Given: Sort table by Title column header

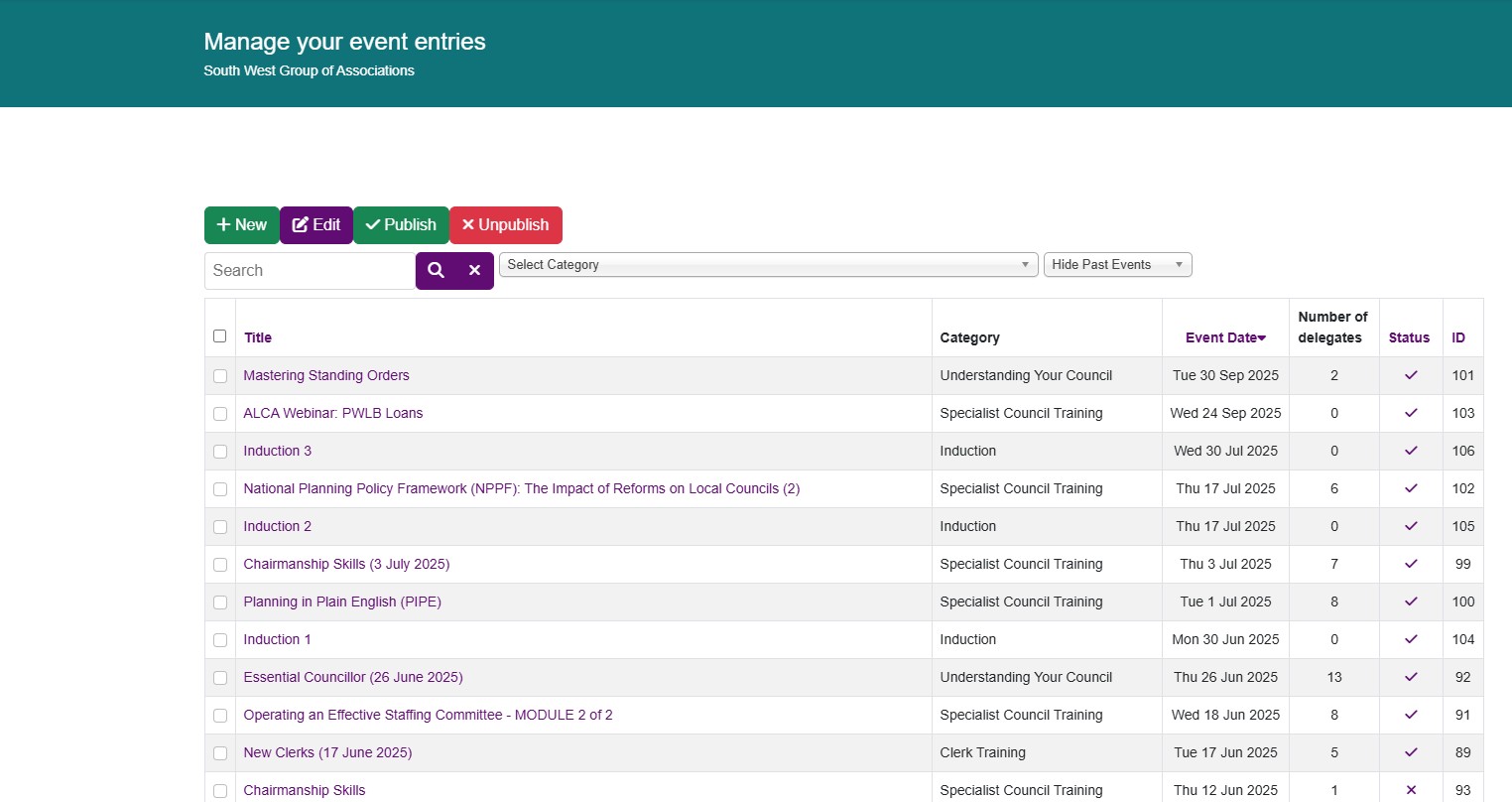Looking at the screenshot, I should 258,337.
